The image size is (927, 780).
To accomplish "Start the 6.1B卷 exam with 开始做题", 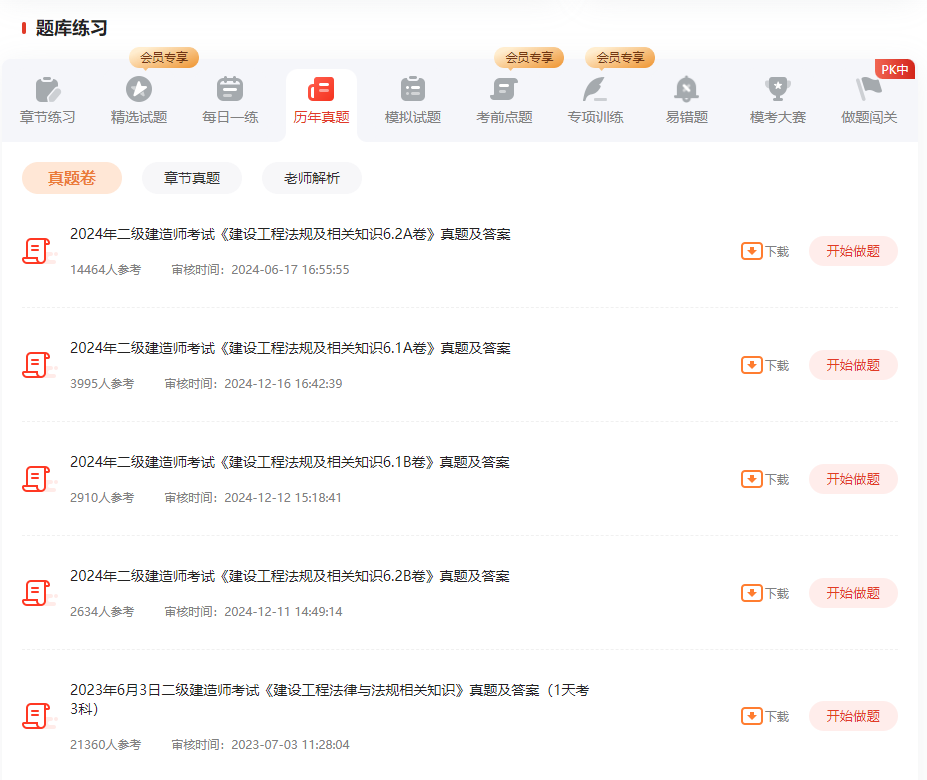I will [x=853, y=479].
